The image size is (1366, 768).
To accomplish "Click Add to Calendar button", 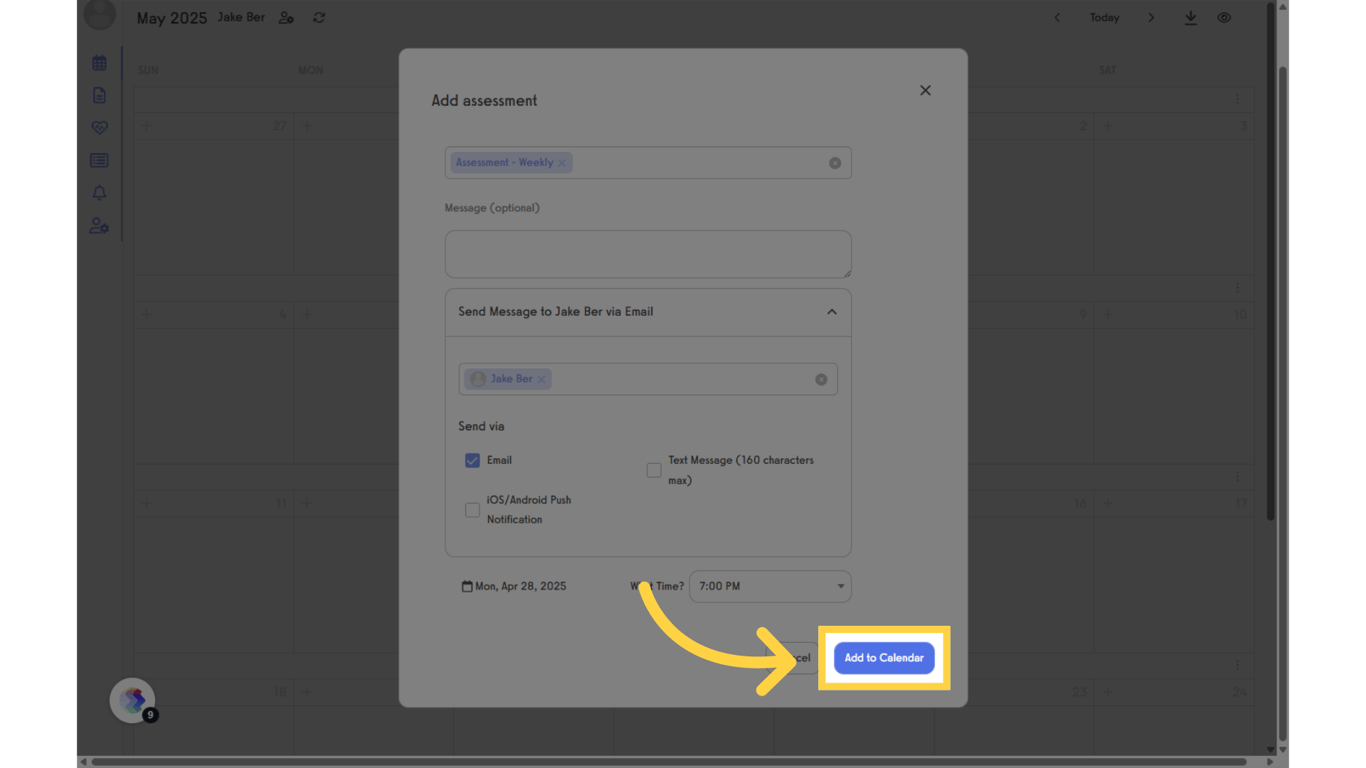I will tap(884, 658).
